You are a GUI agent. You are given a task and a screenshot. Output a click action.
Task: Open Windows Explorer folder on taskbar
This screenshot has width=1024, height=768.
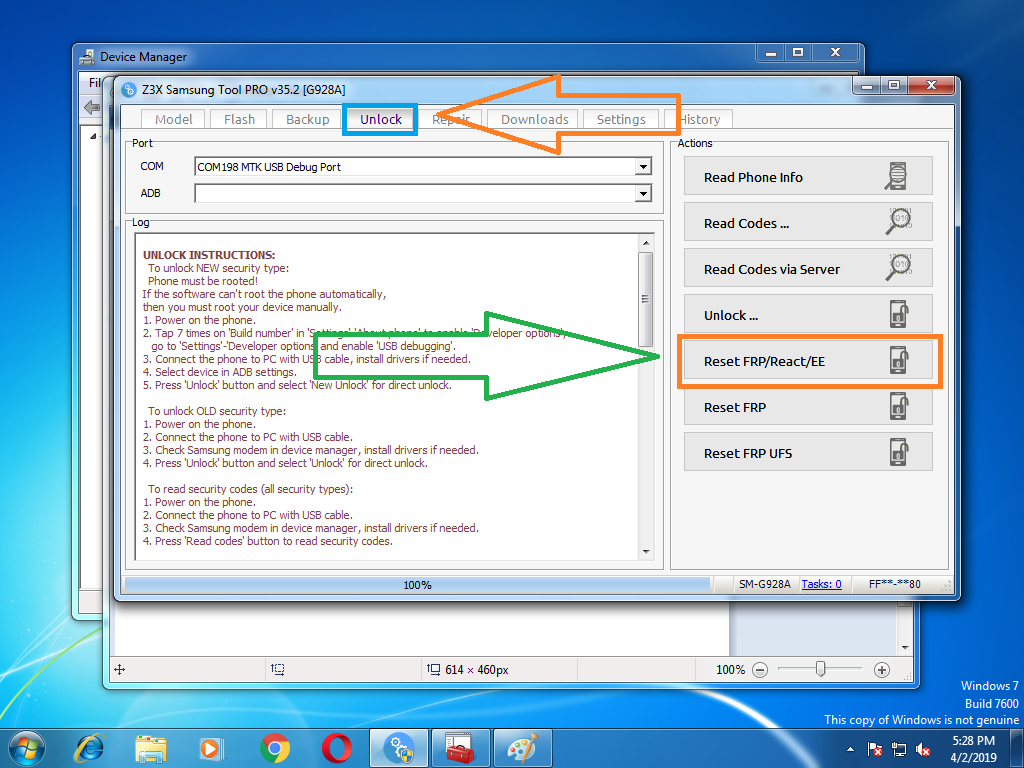tap(151, 748)
